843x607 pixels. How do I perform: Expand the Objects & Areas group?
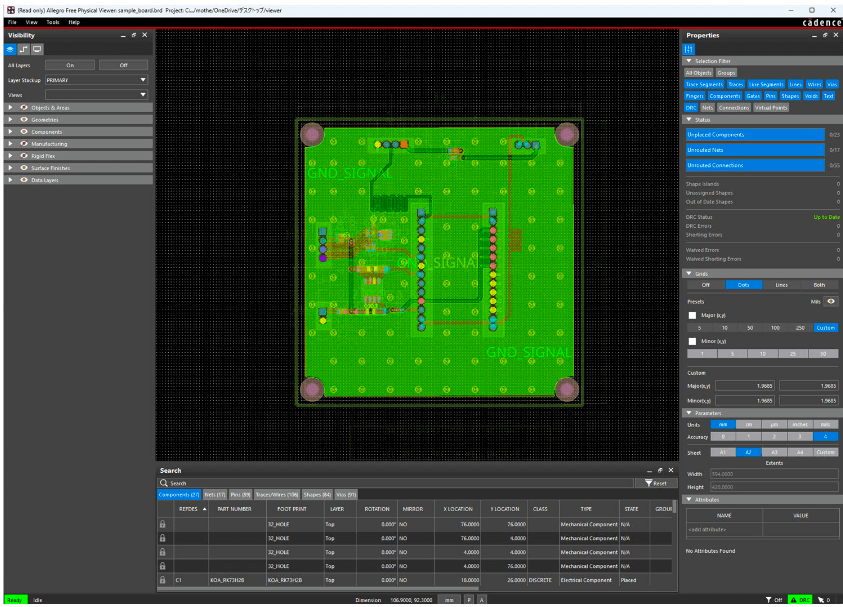[10, 107]
